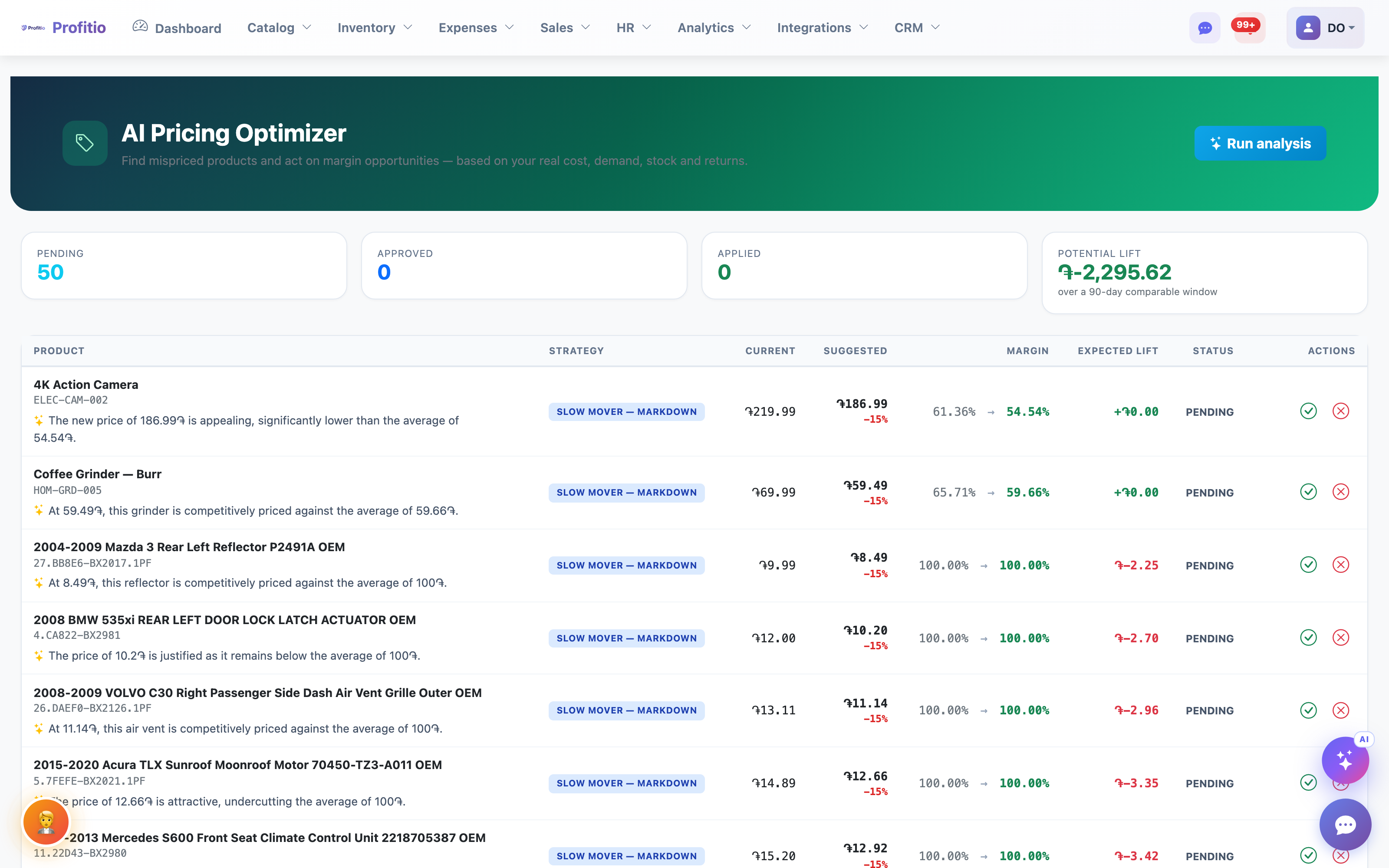Viewport: 1389px width, 868px height.
Task: Expand the Inventory menu
Action: [375, 27]
